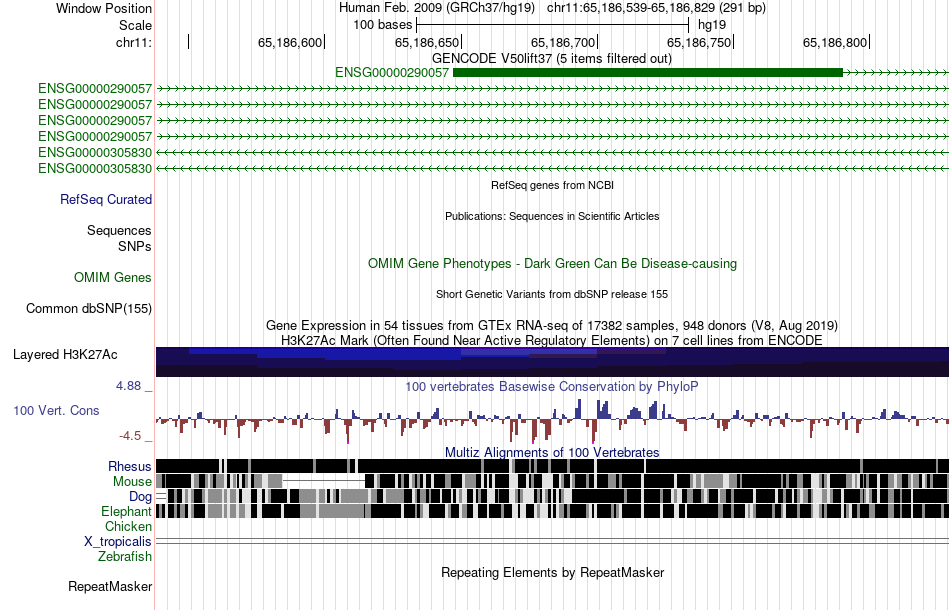Click the 65,186,750 ruler position

click(699, 42)
